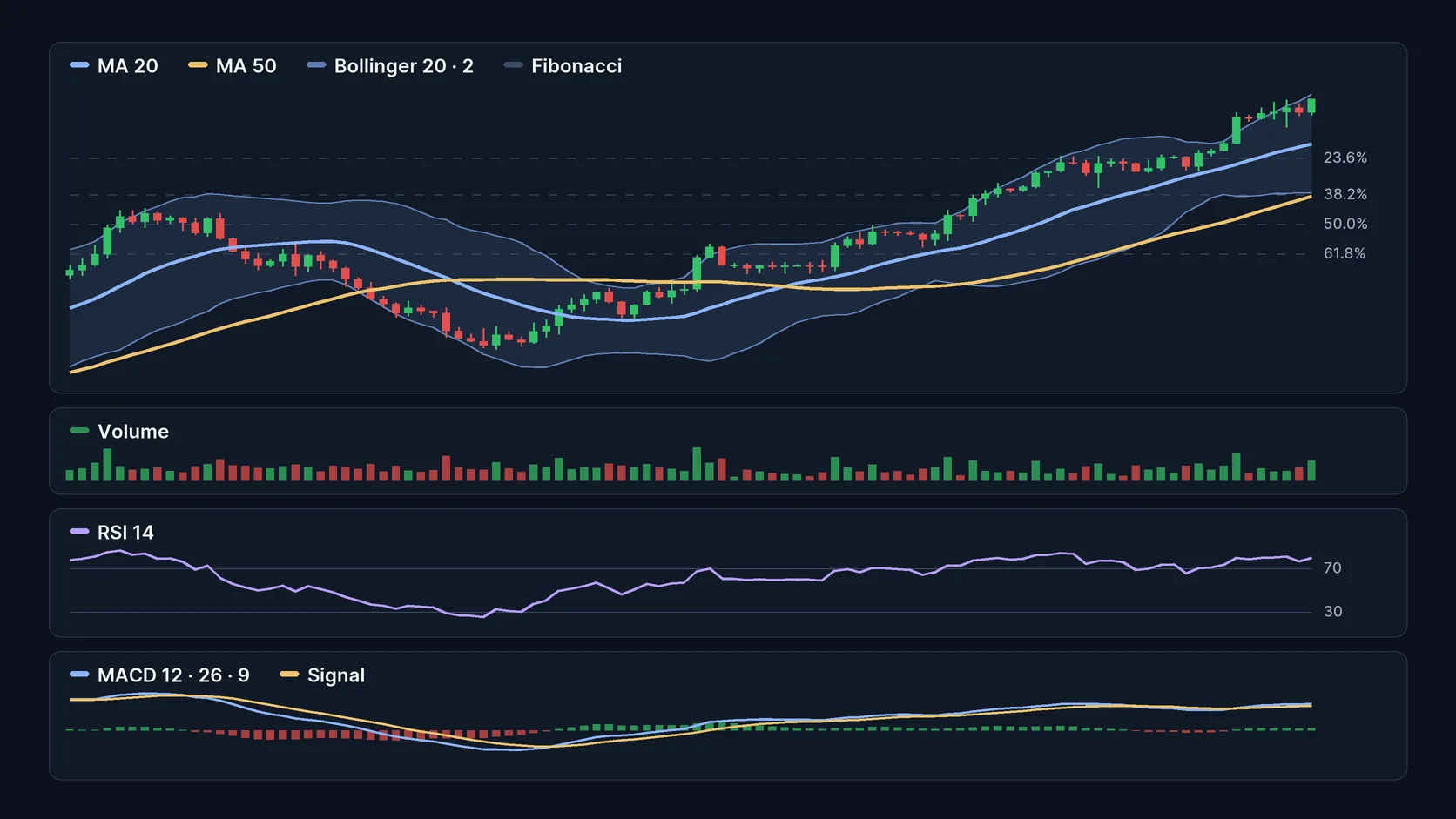Toggle the Volume legend entry

tap(119, 432)
